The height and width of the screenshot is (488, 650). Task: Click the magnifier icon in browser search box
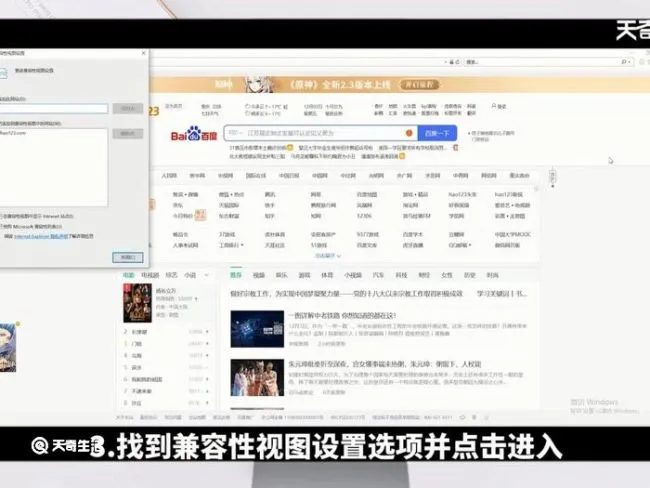pos(623,62)
